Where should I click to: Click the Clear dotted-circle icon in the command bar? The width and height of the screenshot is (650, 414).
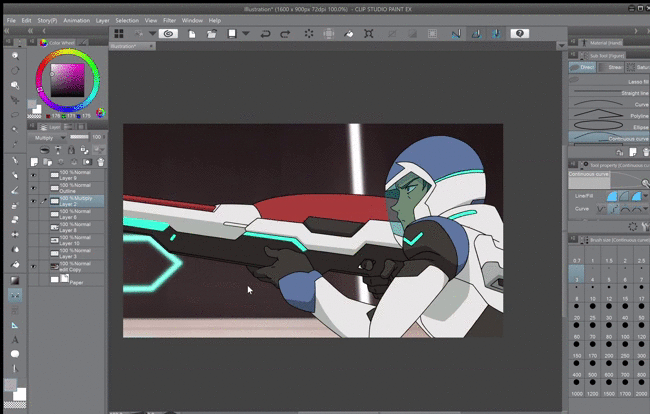click(x=309, y=34)
